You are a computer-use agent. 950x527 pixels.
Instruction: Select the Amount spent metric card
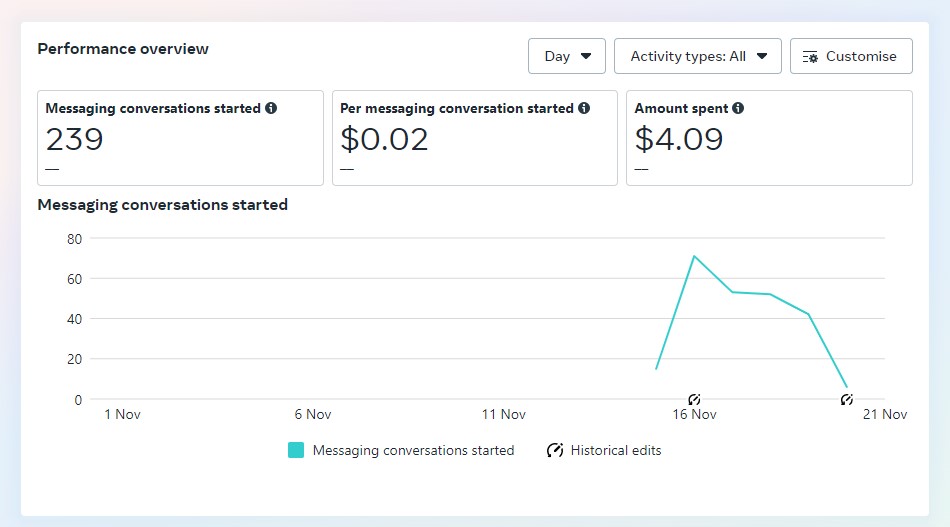tap(769, 138)
